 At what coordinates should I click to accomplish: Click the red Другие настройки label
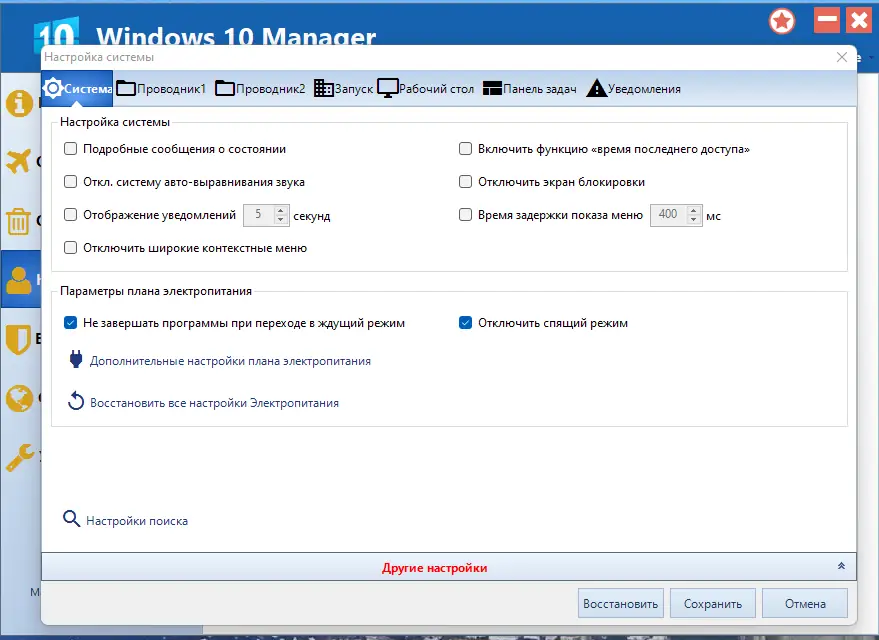click(434, 568)
